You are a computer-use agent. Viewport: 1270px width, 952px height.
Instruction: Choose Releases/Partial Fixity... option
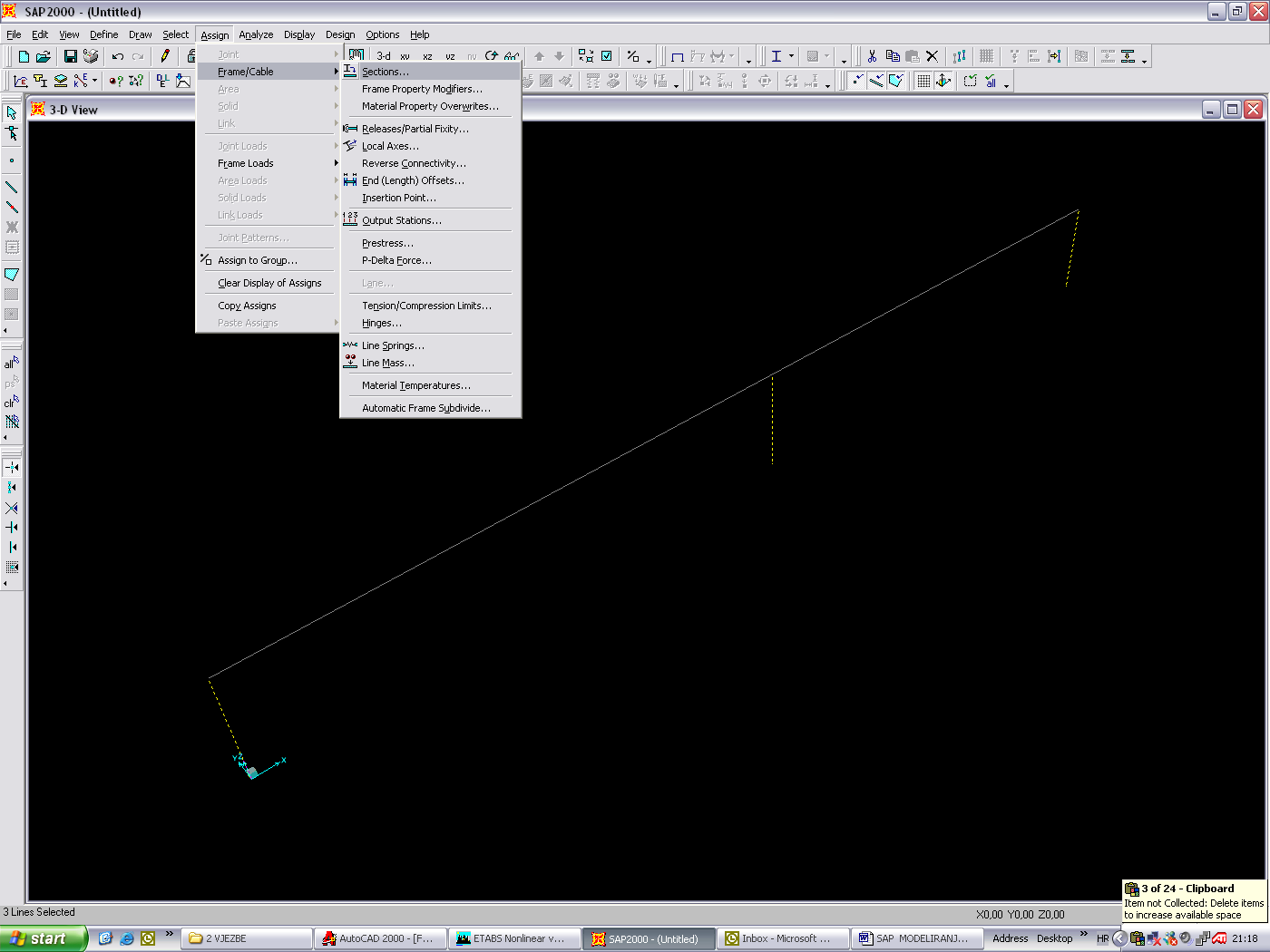(x=431, y=129)
